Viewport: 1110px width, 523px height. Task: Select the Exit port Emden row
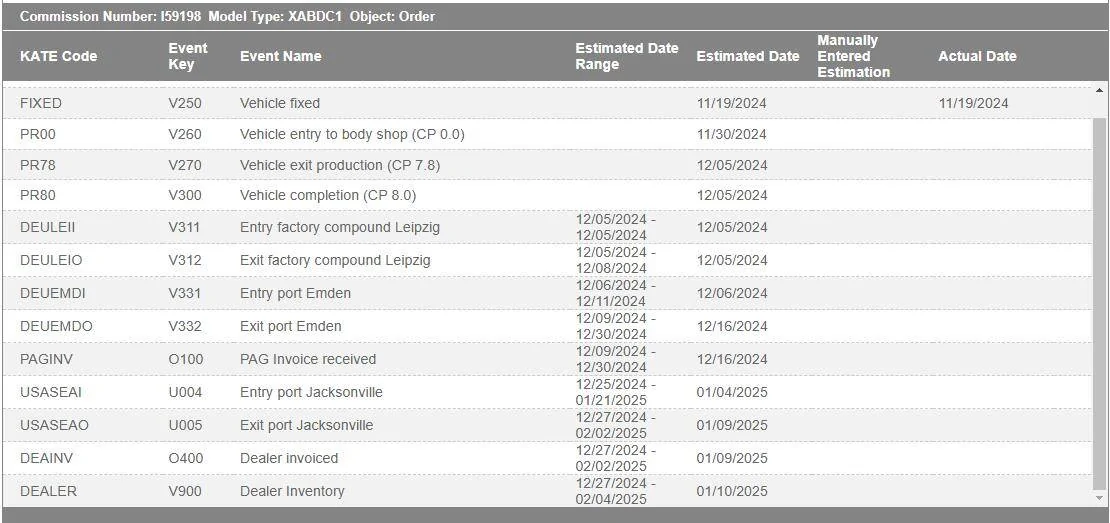pos(290,326)
